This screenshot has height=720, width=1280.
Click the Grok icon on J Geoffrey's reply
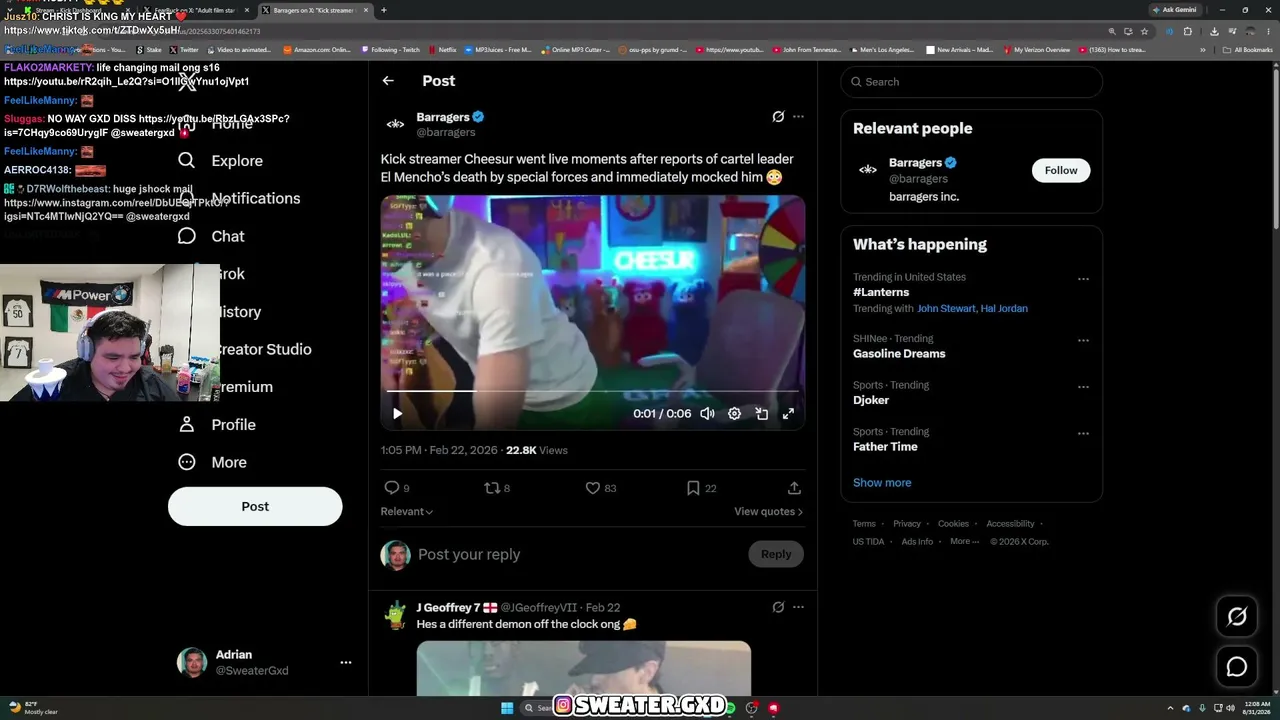778,607
